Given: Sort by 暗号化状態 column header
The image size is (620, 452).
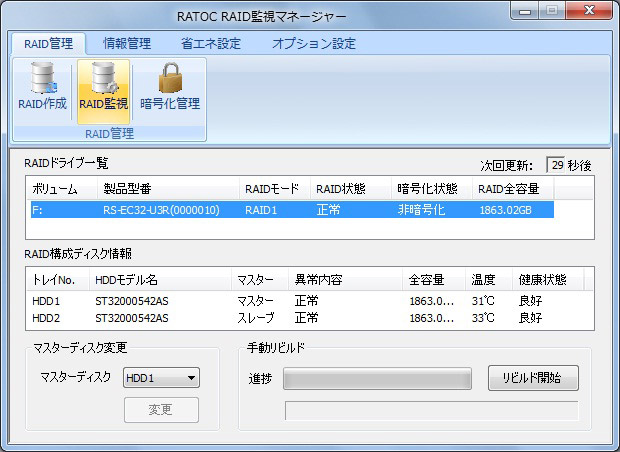Looking at the screenshot, I should pyautogui.click(x=432, y=189).
